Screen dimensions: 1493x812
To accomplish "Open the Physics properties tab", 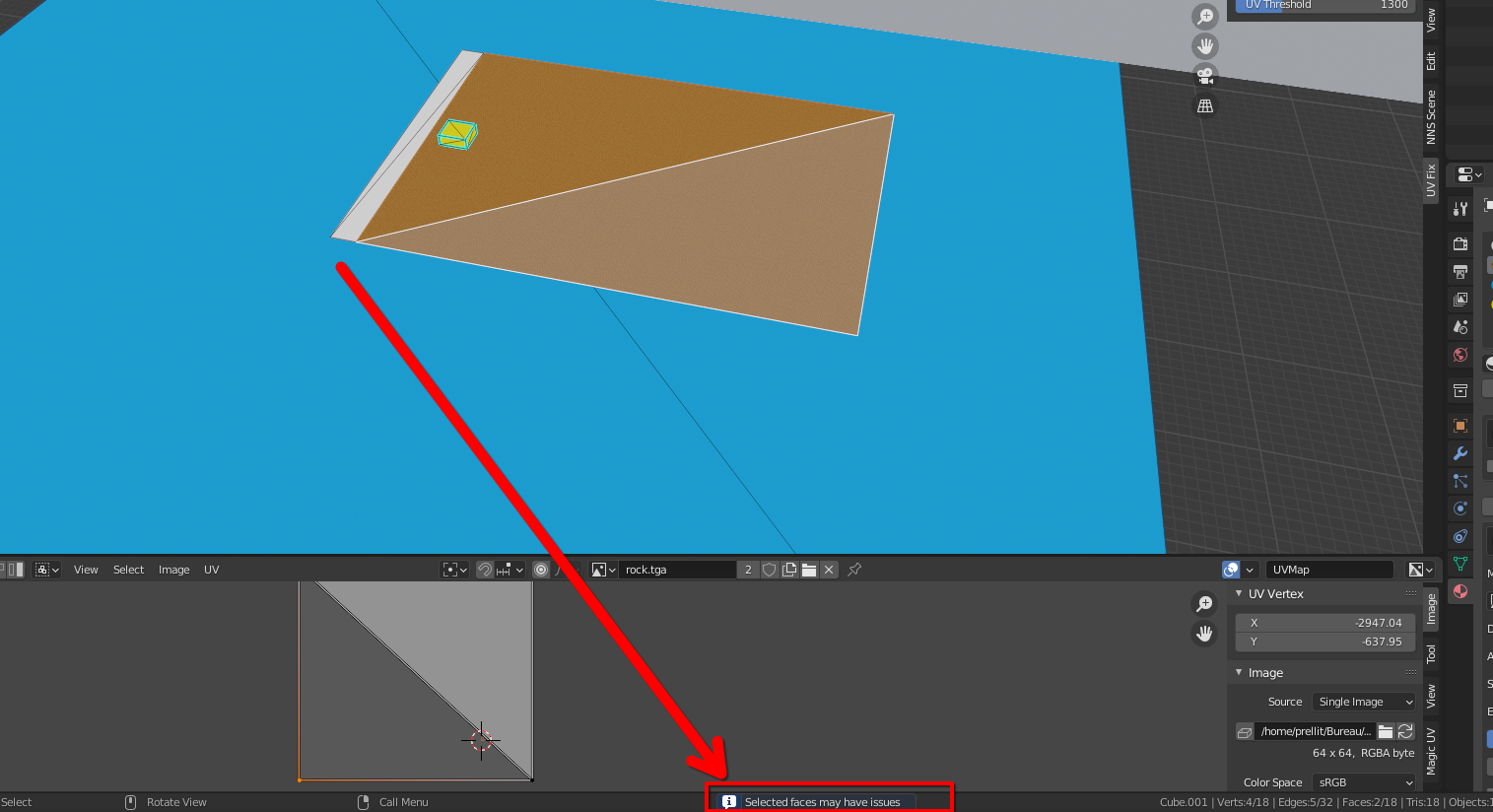I will pos(1459,508).
